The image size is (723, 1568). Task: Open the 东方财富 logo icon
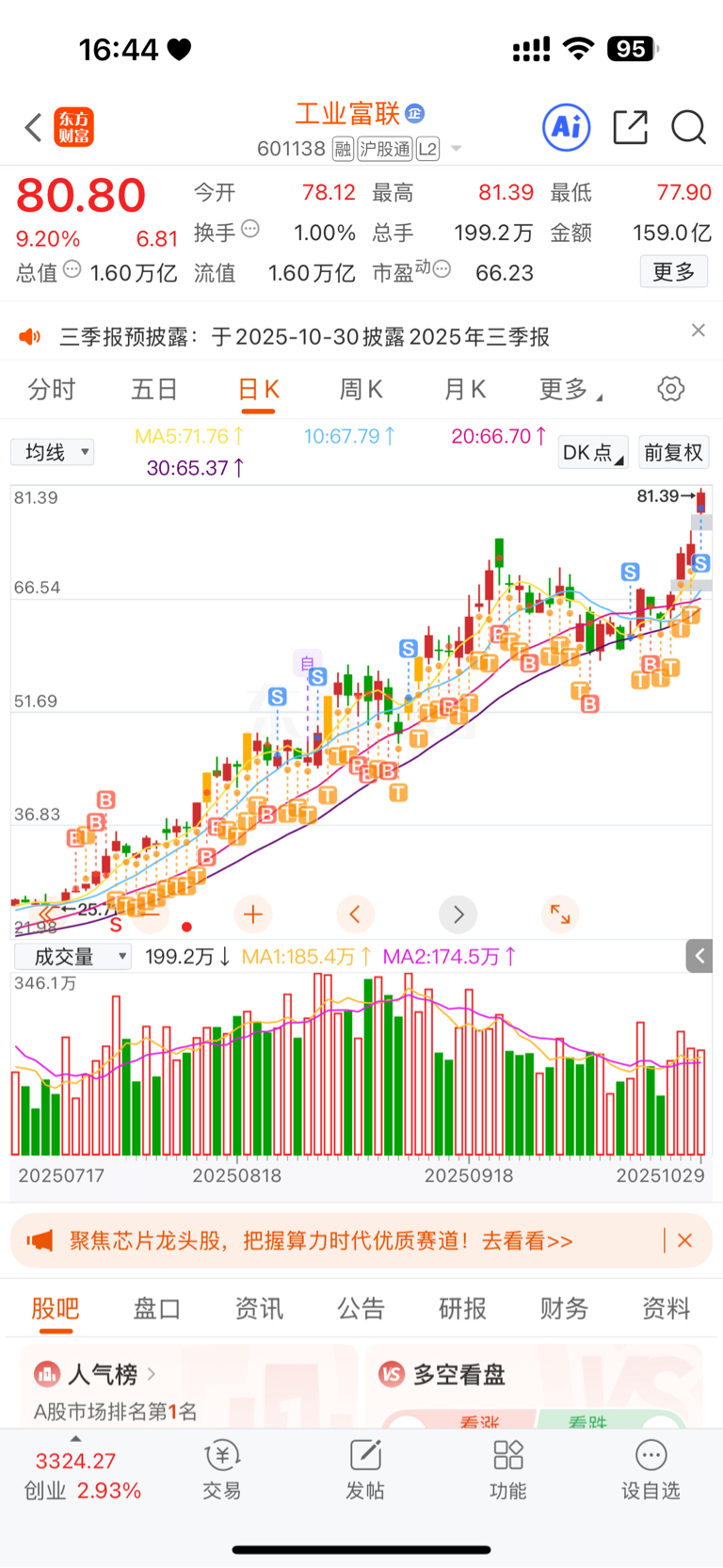(73, 127)
